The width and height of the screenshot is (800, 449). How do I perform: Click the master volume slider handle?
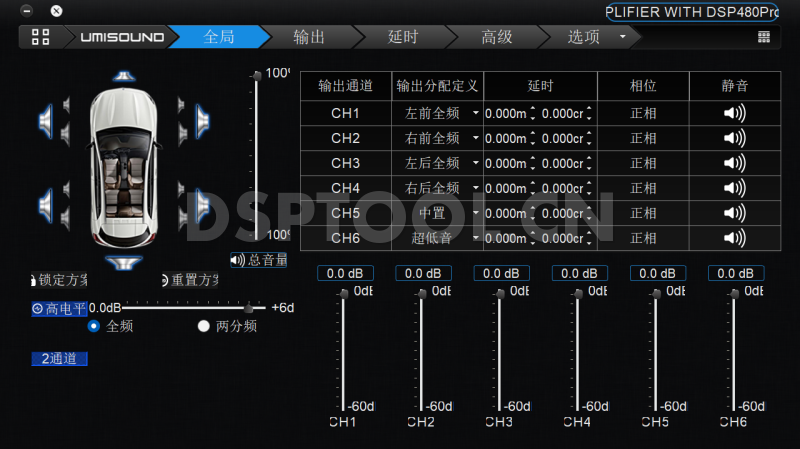pos(257,76)
